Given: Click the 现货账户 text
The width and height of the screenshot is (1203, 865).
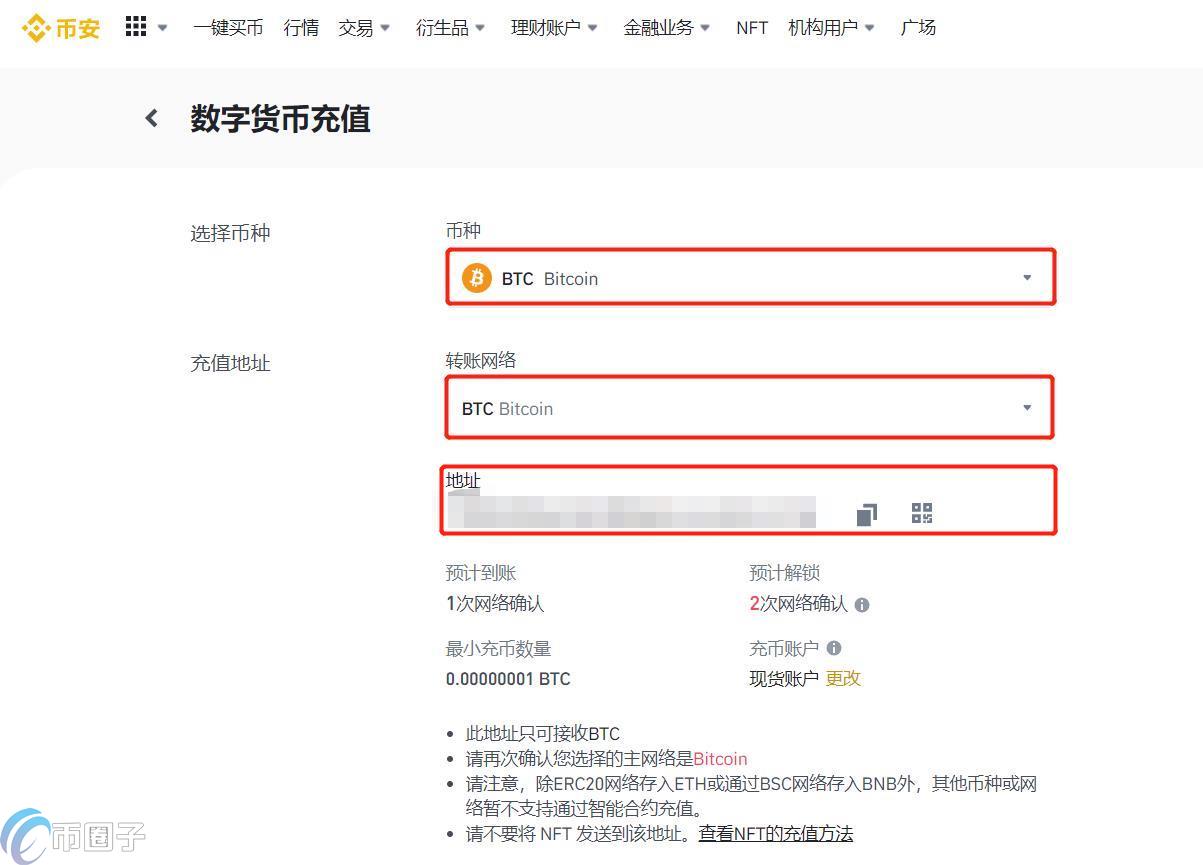Looking at the screenshot, I should (x=784, y=678).
